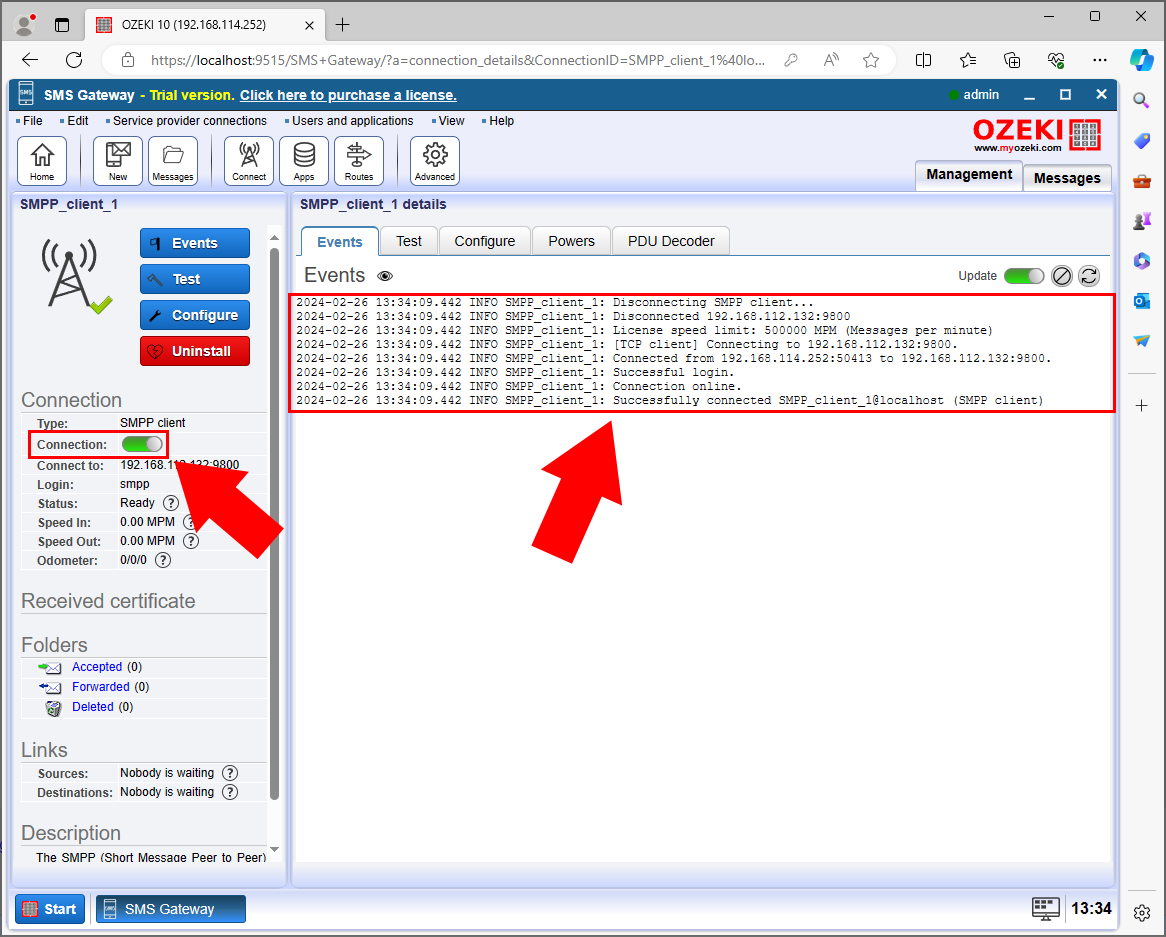Click the OZEKI logo
The image size is (1166, 937).
[x=1037, y=135]
